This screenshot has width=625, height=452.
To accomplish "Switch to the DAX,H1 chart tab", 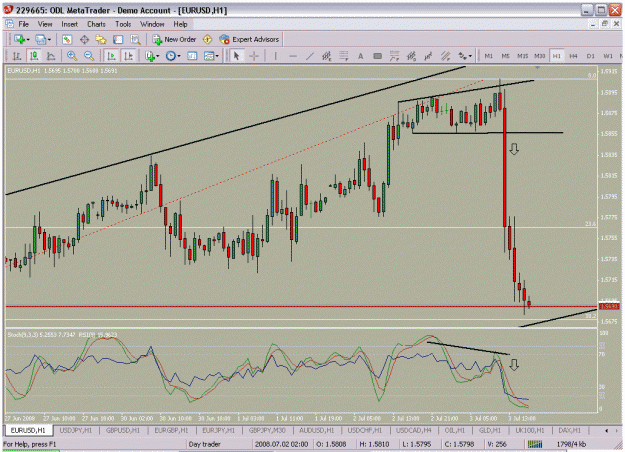I will coord(570,430).
